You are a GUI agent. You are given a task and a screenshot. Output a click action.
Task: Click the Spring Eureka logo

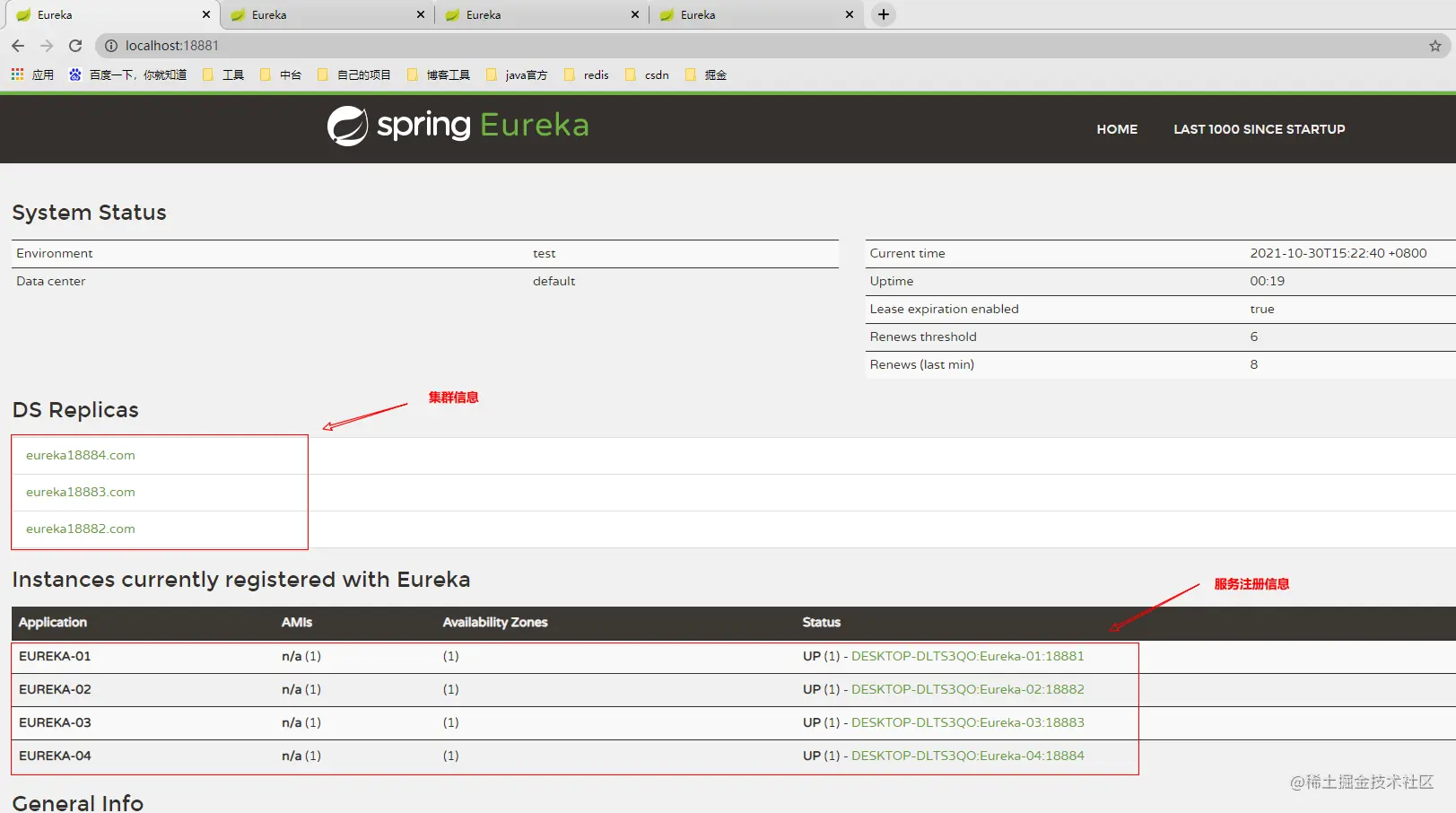tap(458, 126)
